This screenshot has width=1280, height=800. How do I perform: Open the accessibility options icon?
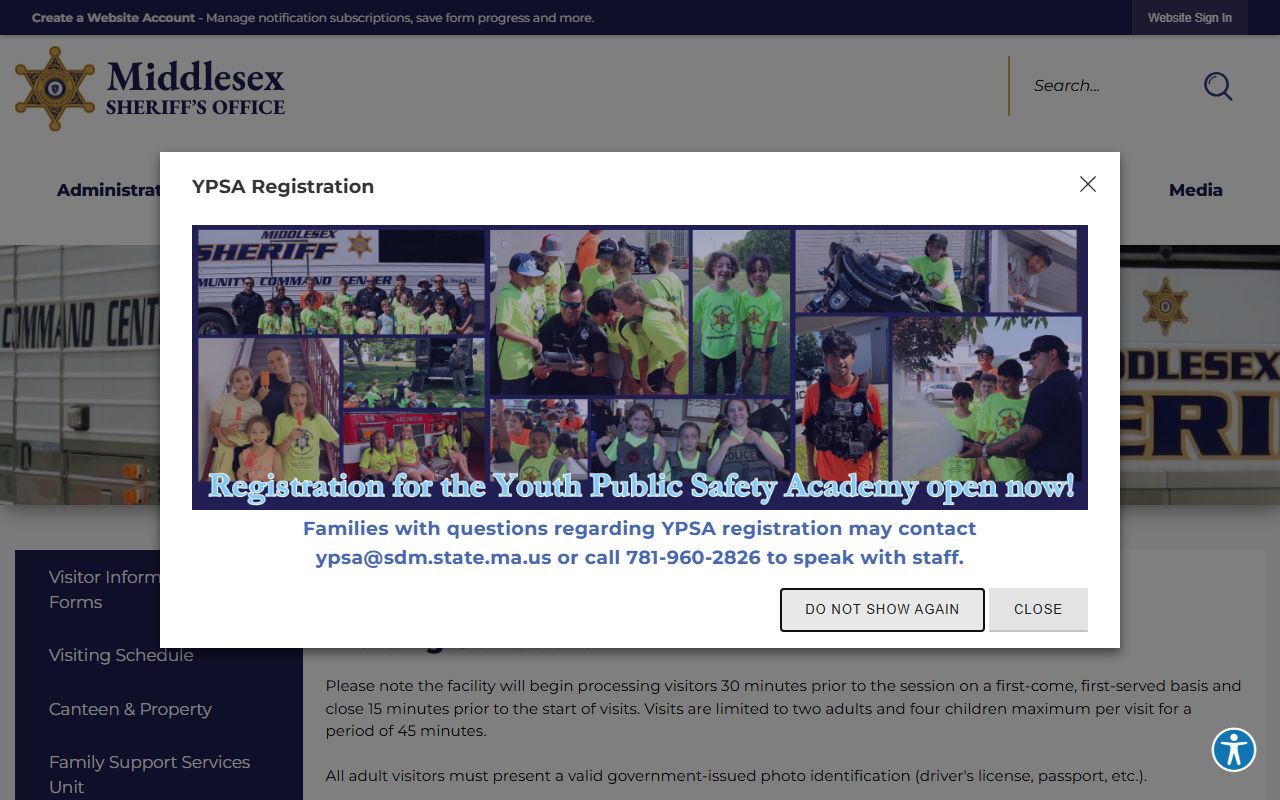pyautogui.click(x=1234, y=749)
